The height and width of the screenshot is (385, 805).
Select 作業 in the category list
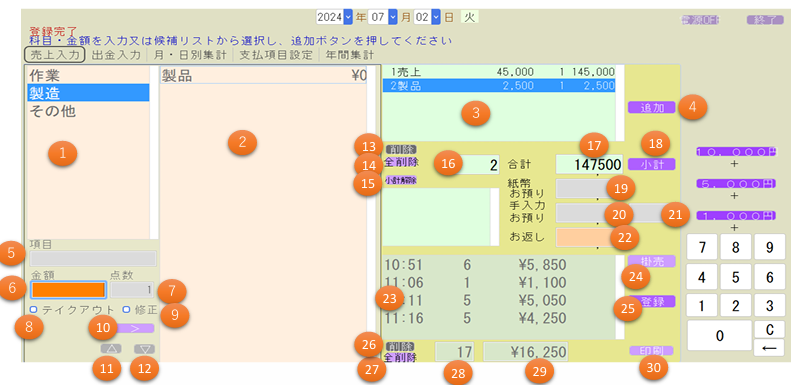click(88, 75)
